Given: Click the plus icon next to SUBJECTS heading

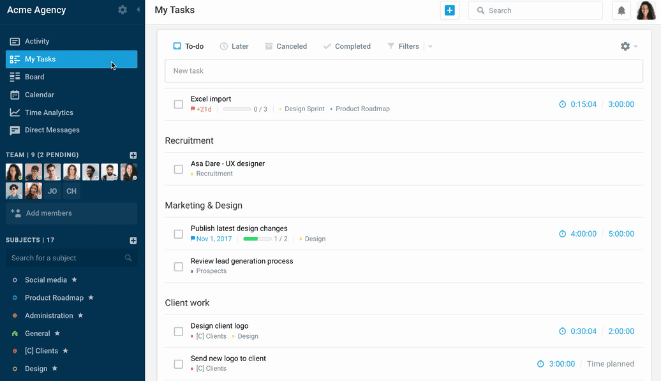Looking at the screenshot, I should tap(133, 240).
